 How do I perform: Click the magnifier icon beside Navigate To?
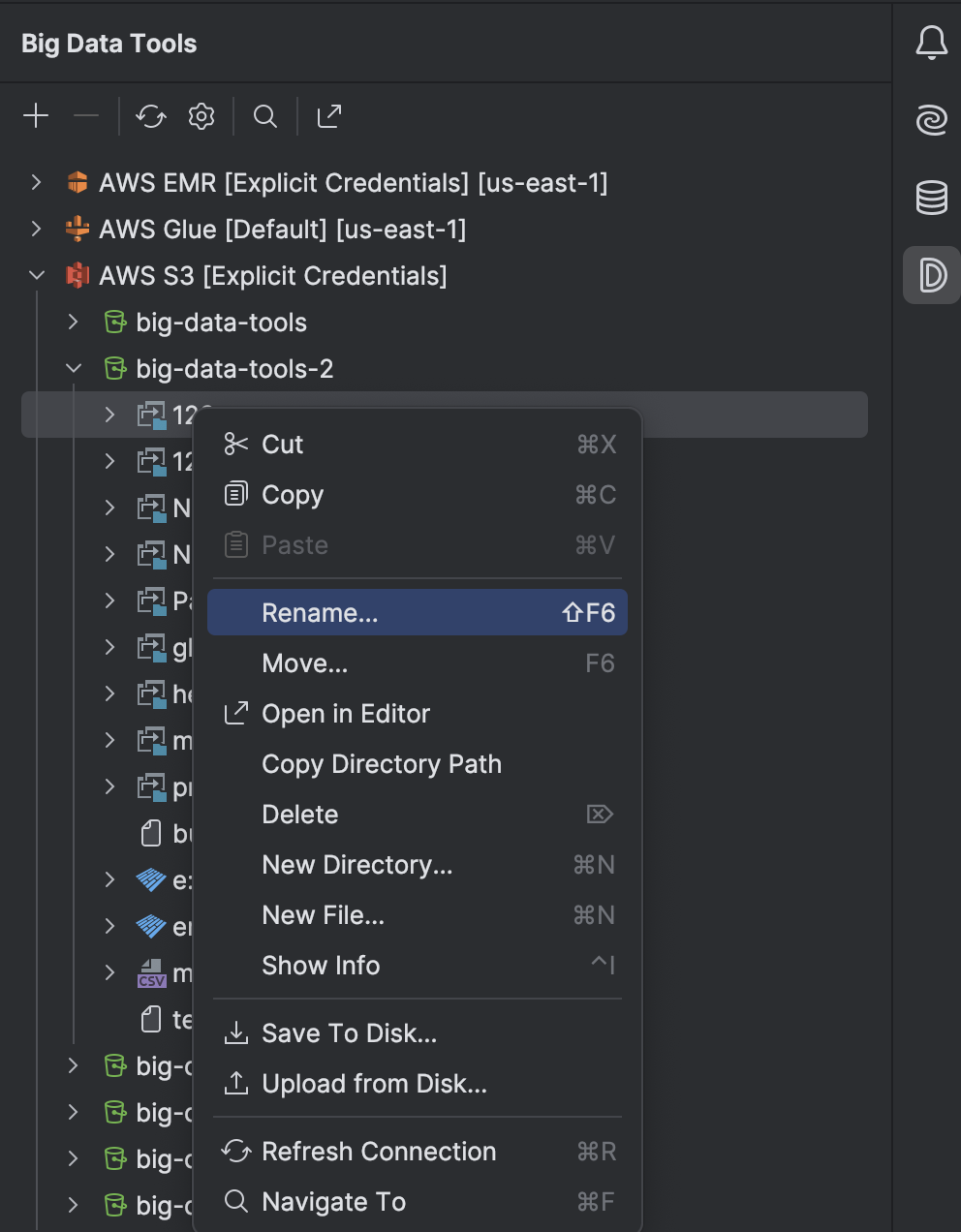click(236, 1201)
